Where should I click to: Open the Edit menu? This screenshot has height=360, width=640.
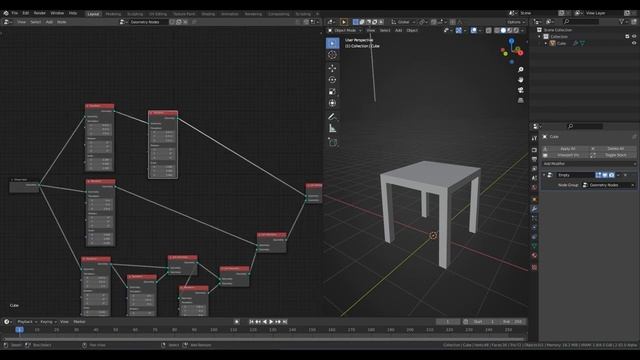[26, 13]
